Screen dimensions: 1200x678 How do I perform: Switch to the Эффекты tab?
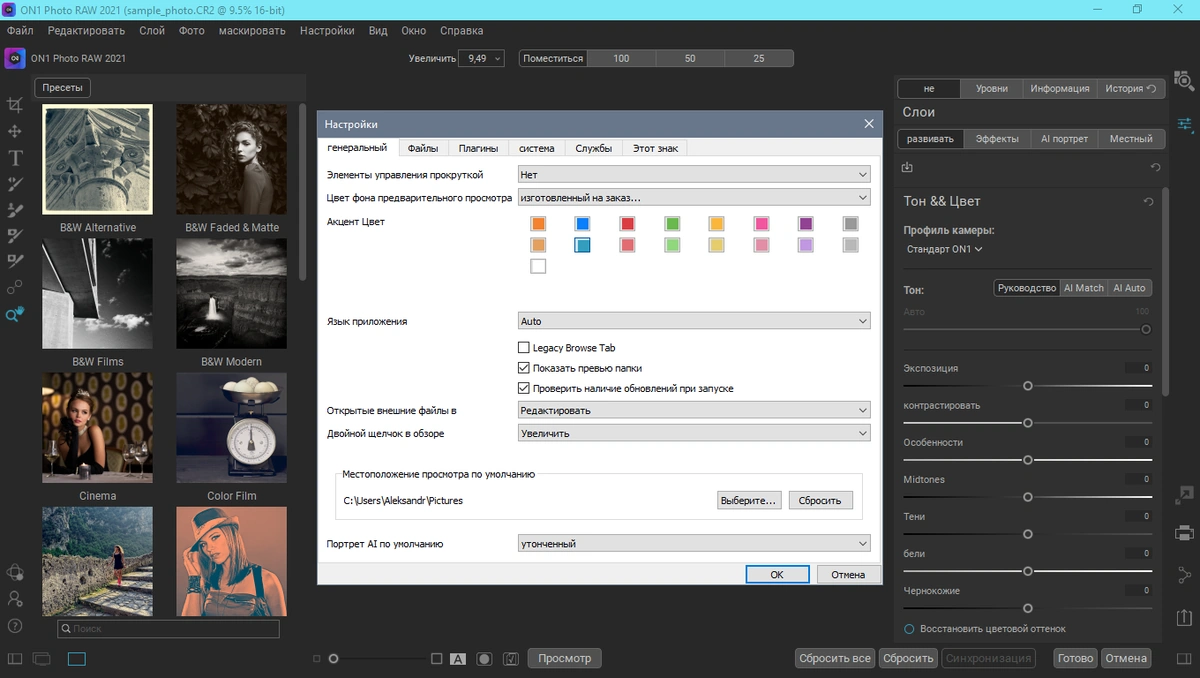pyautogui.click(x=997, y=139)
